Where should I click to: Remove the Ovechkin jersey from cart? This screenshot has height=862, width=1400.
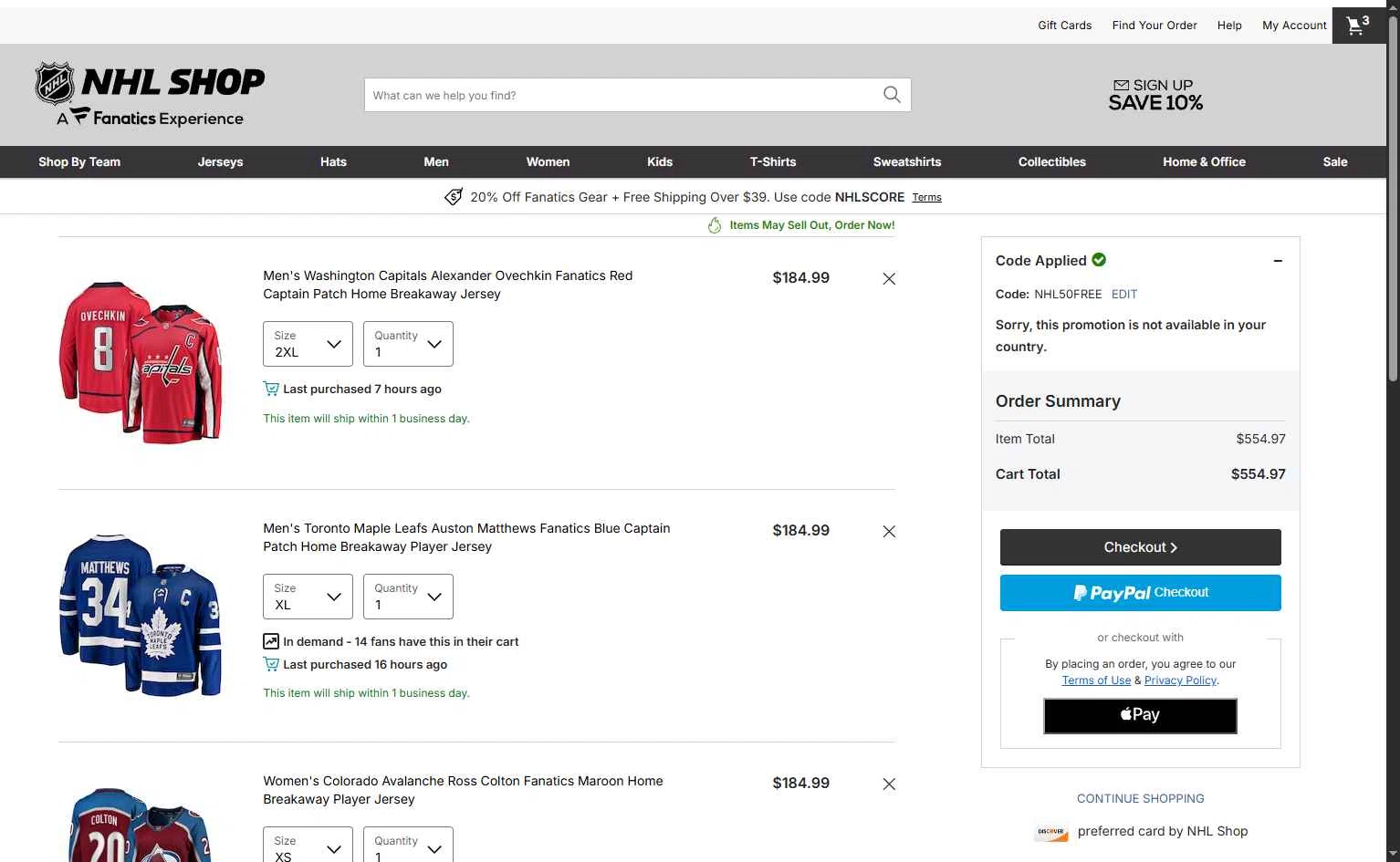click(x=889, y=279)
